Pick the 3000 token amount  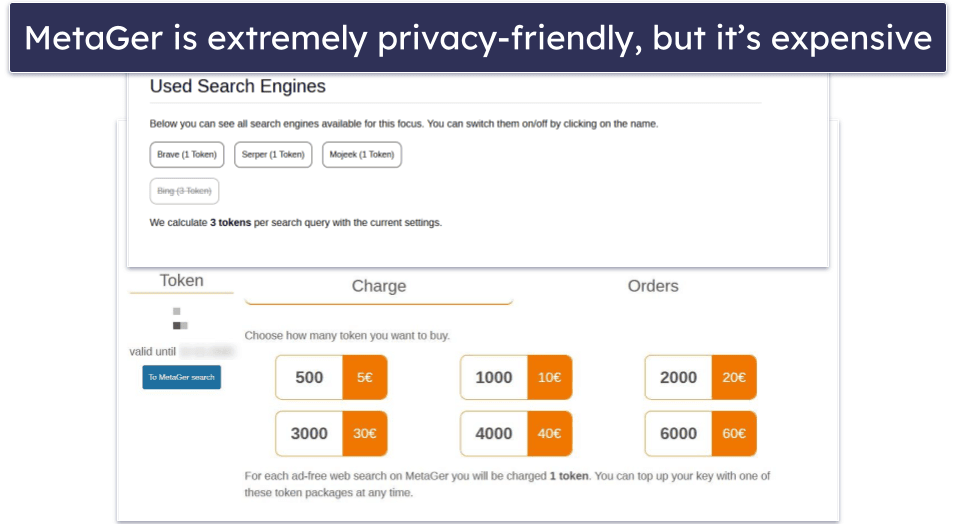[310, 434]
